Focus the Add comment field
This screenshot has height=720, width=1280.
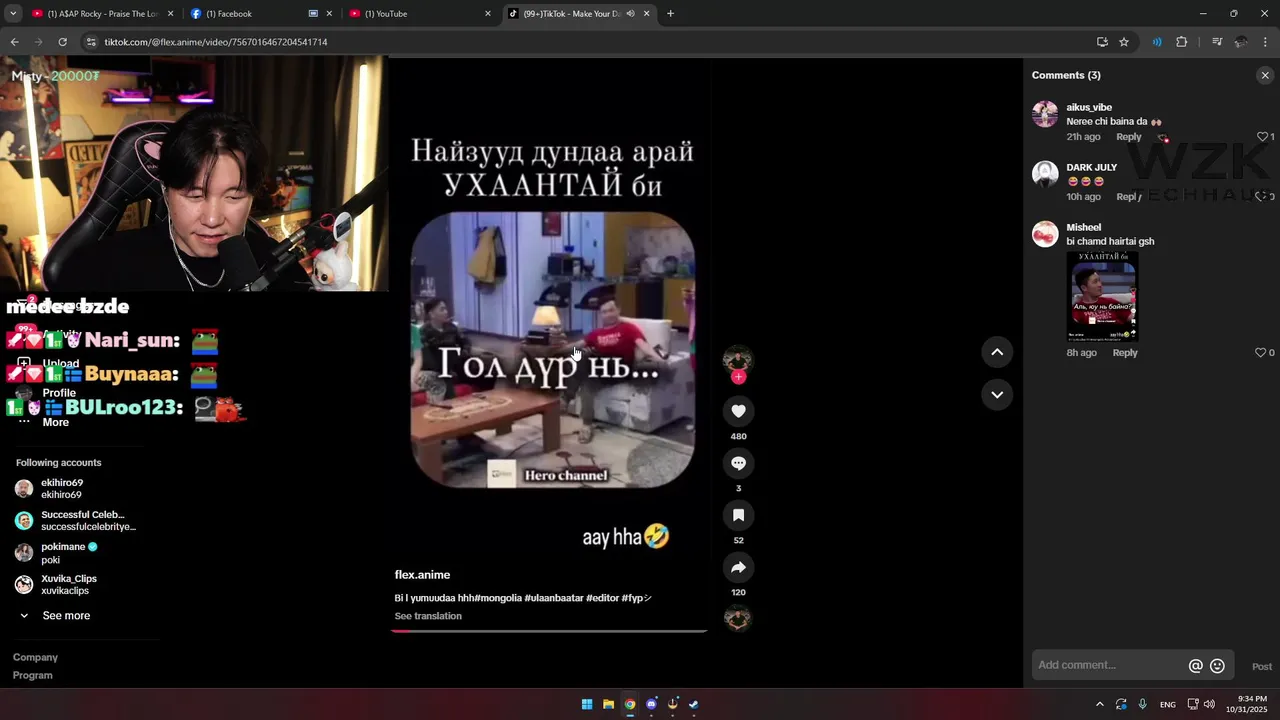click(1108, 665)
